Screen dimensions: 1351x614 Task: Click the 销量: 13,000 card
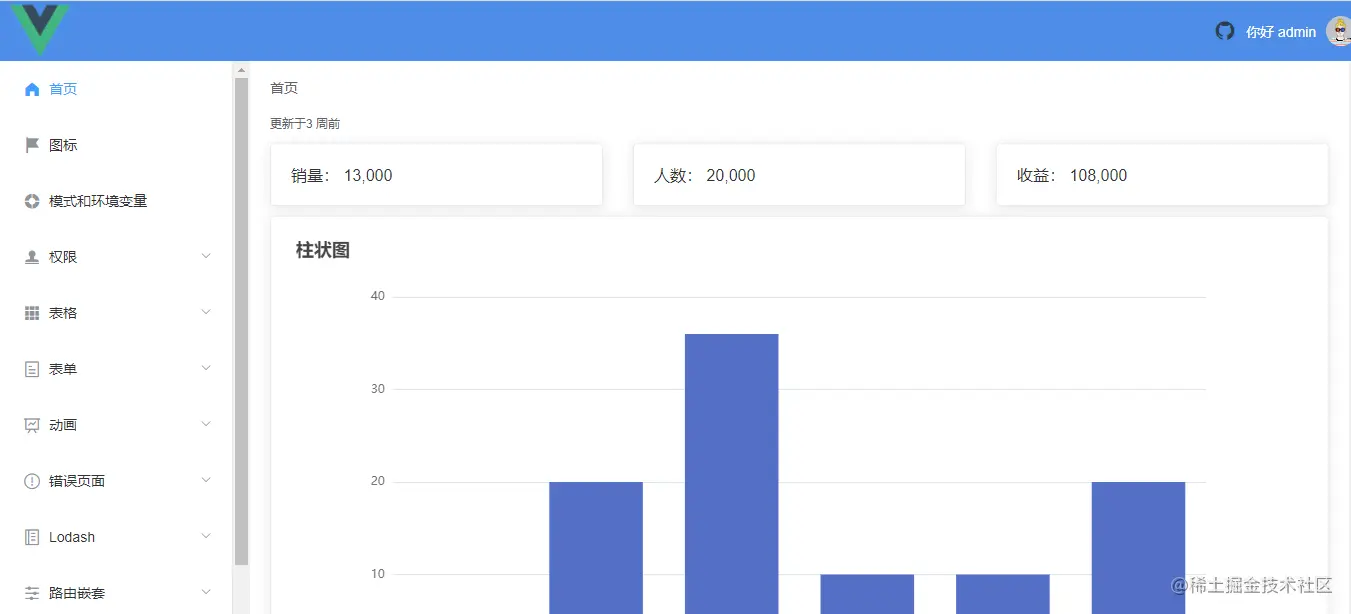[436, 175]
